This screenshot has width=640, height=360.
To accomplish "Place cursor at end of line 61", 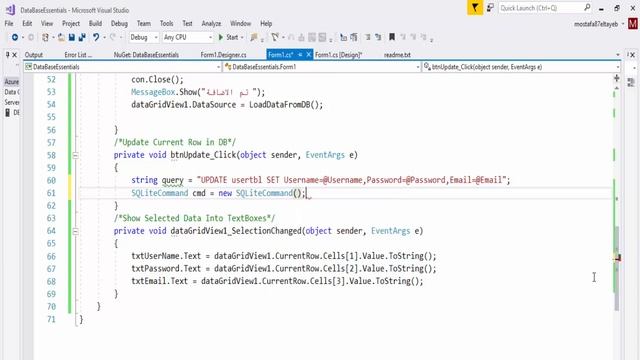I will coord(306,193).
